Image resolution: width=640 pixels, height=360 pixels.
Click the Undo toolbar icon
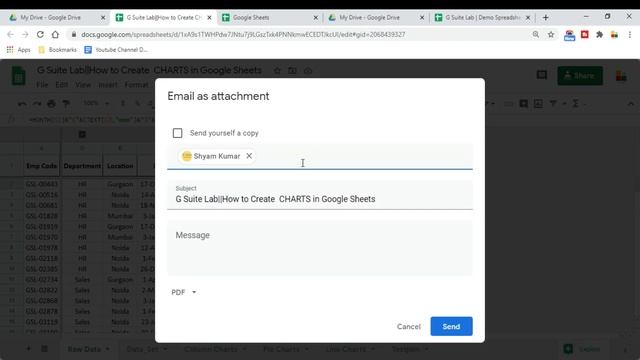pos(22,104)
